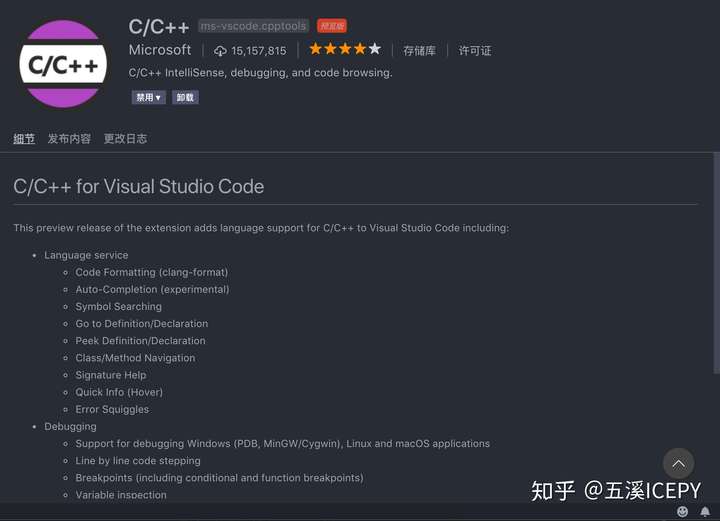Viewport: 720px width, 521px height.
Task: Click the 'C/C++ for Visual Studio Code' heading
Action: click(x=139, y=186)
